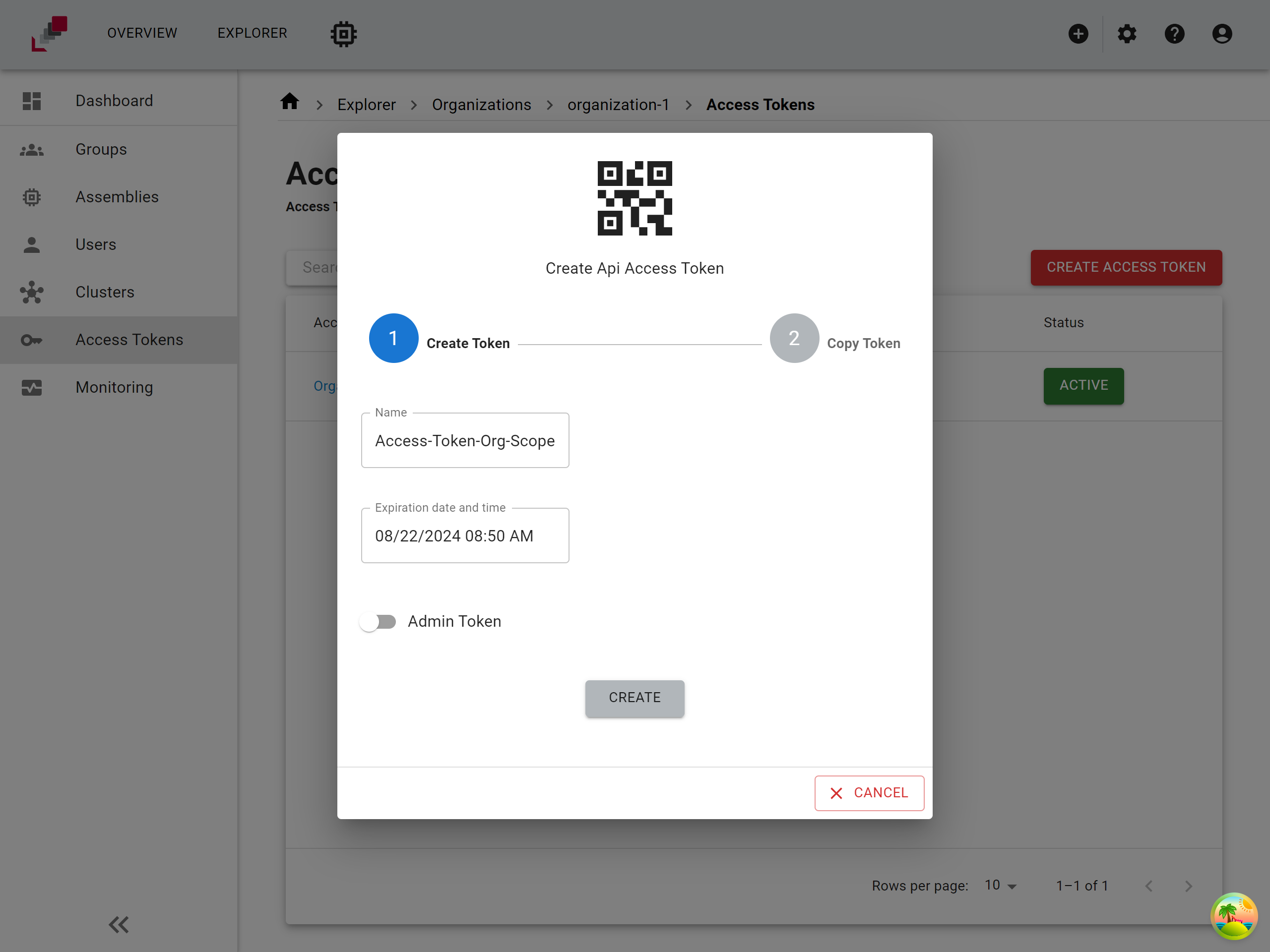This screenshot has width=1270, height=952.
Task: Click the Monitoring heartbeat icon
Action: tap(32, 388)
